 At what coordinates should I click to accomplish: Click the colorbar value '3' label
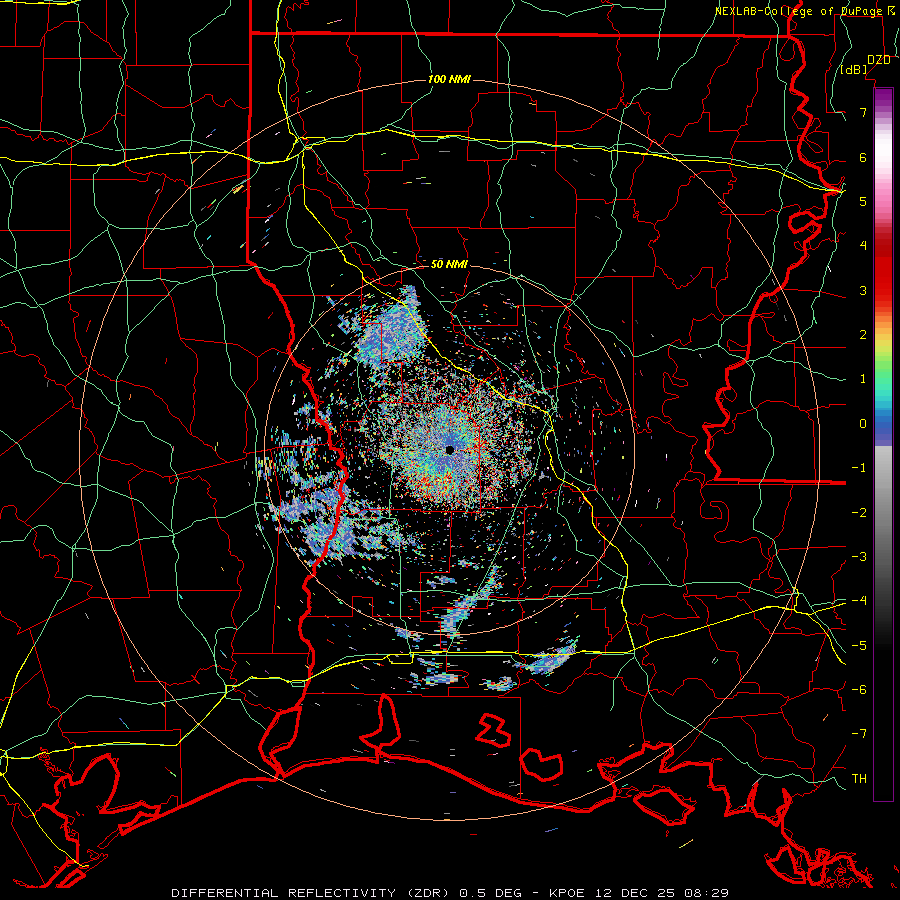pos(863,290)
